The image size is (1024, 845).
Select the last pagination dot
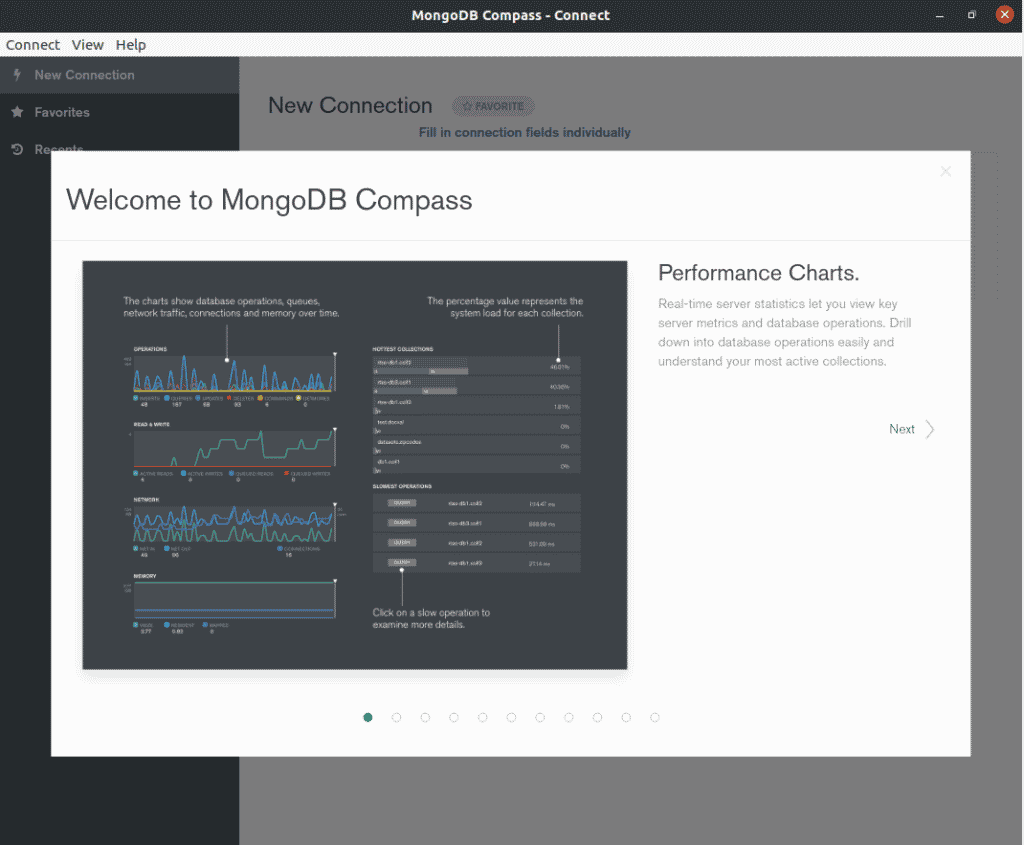tap(655, 717)
